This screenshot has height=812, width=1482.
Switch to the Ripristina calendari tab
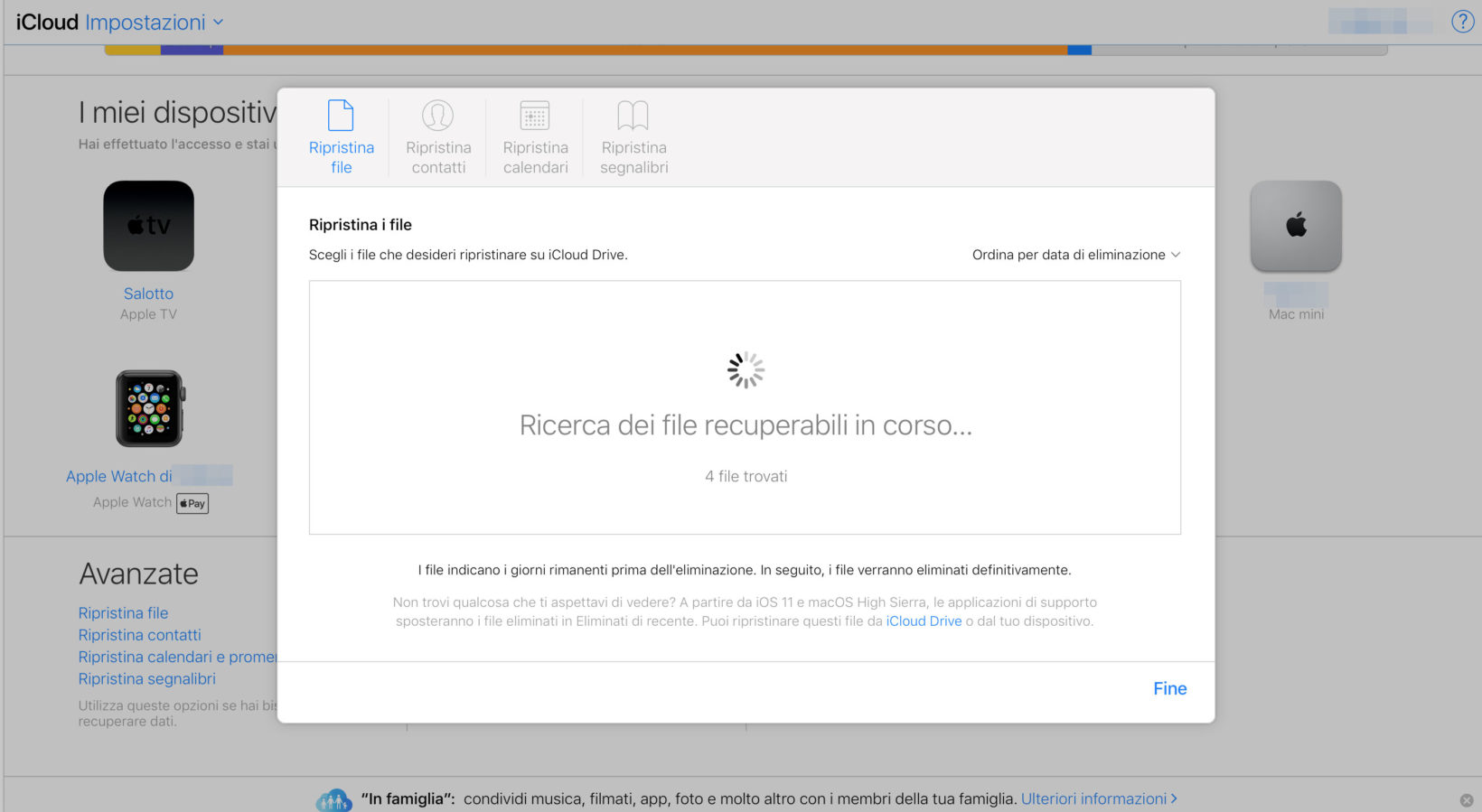[535, 137]
